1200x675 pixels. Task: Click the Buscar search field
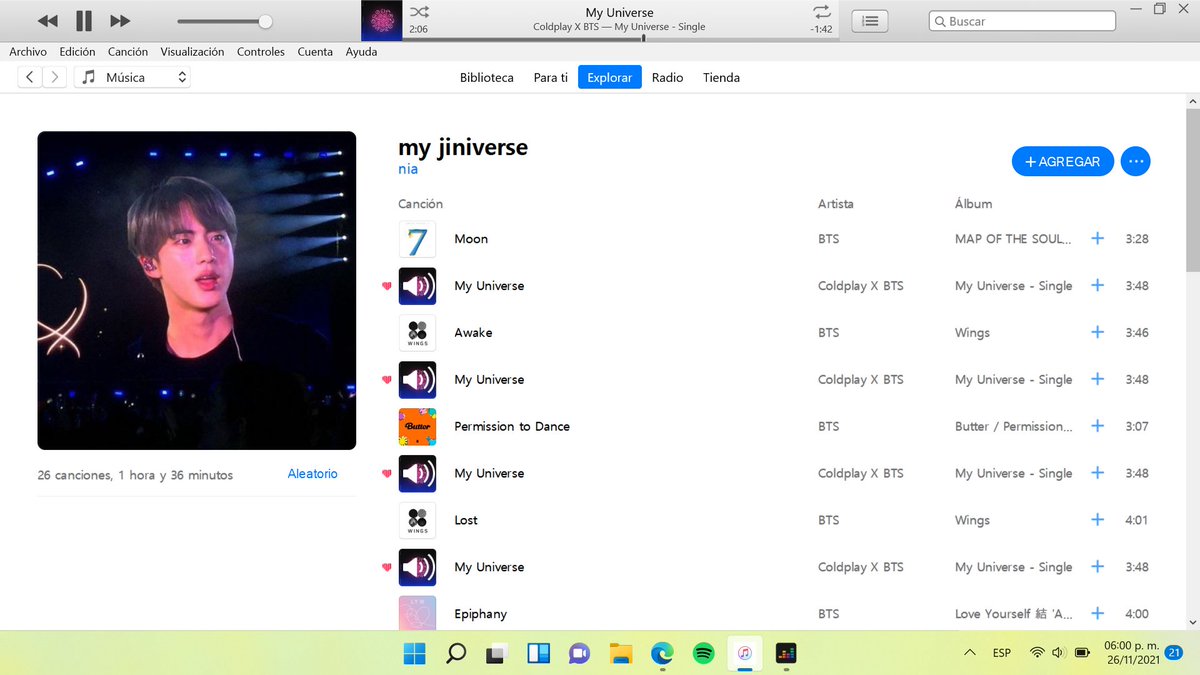(1022, 21)
